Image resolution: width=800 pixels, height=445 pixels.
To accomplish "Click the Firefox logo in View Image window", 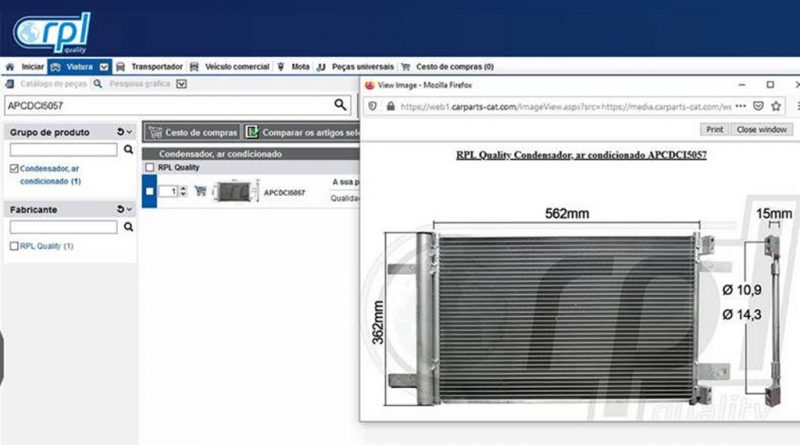I will tap(370, 85).
